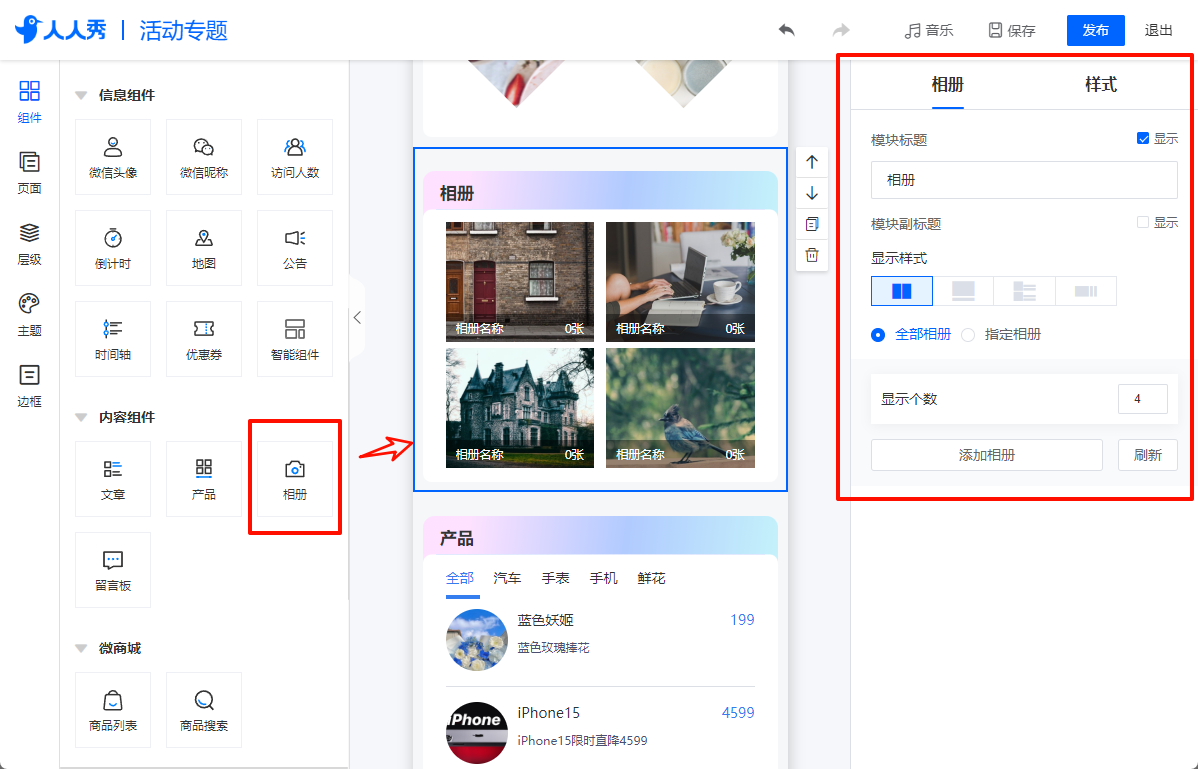Image resolution: width=1198 pixels, height=769 pixels.
Task: Click the 发布 publish button
Action: [x=1096, y=31]
